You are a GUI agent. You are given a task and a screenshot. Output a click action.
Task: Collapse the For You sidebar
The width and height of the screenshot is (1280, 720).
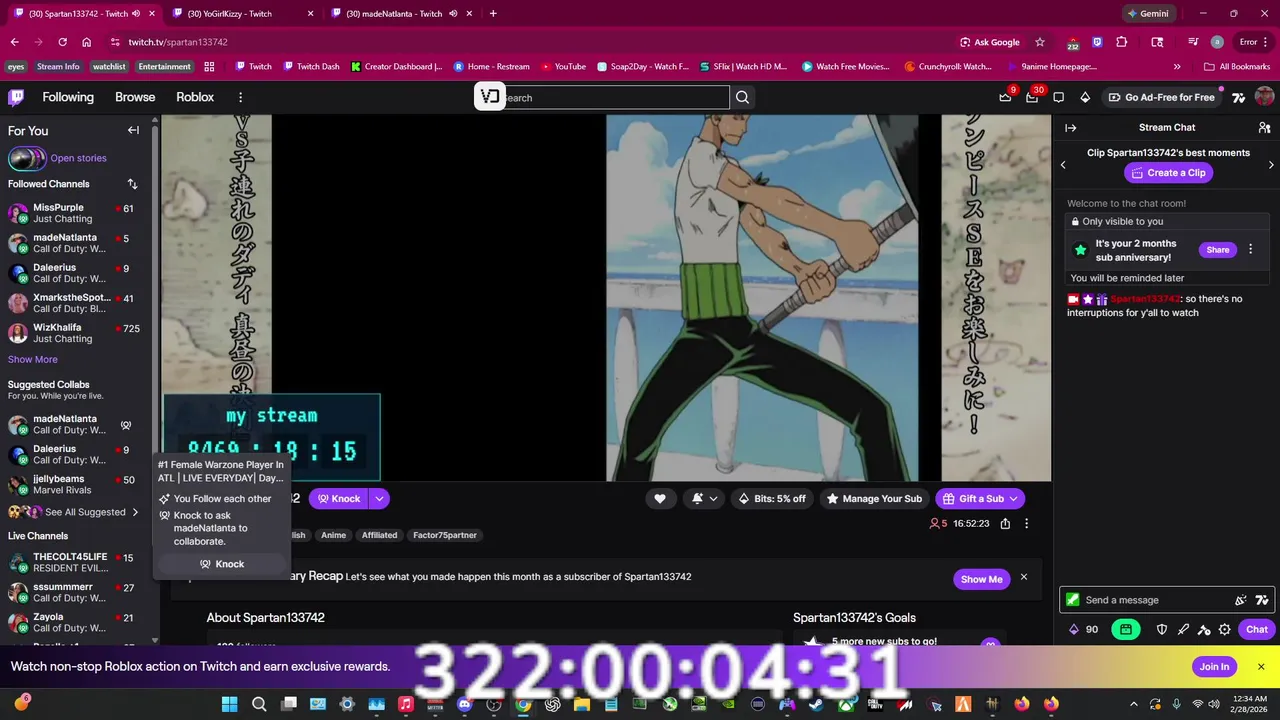133,130
